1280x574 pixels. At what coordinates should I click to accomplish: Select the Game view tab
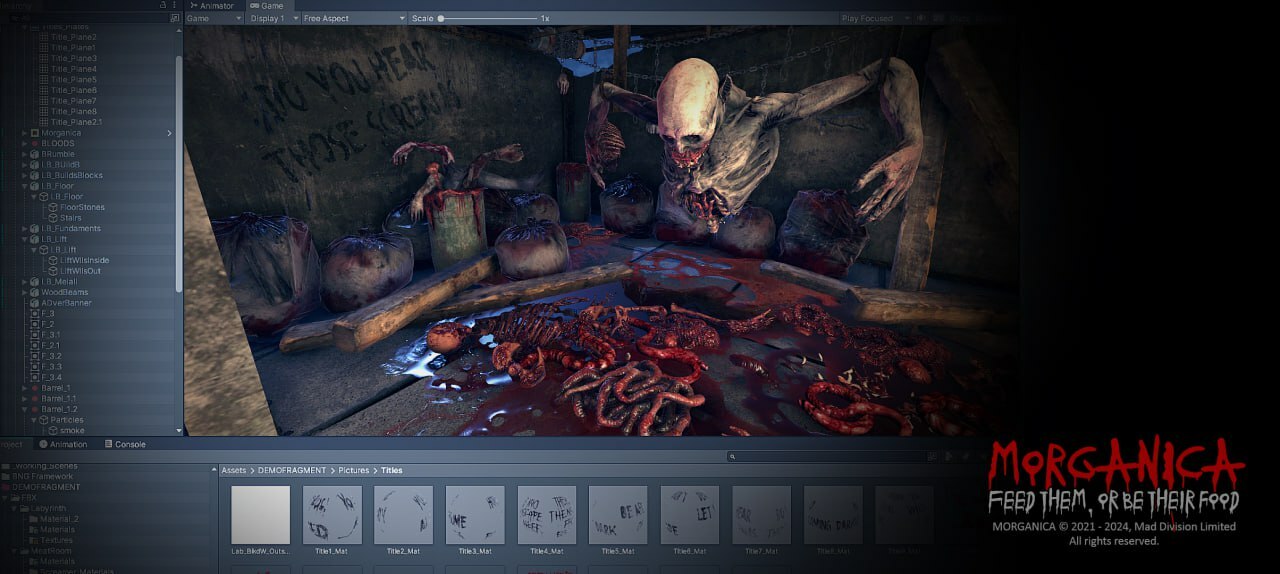[267, 5]
